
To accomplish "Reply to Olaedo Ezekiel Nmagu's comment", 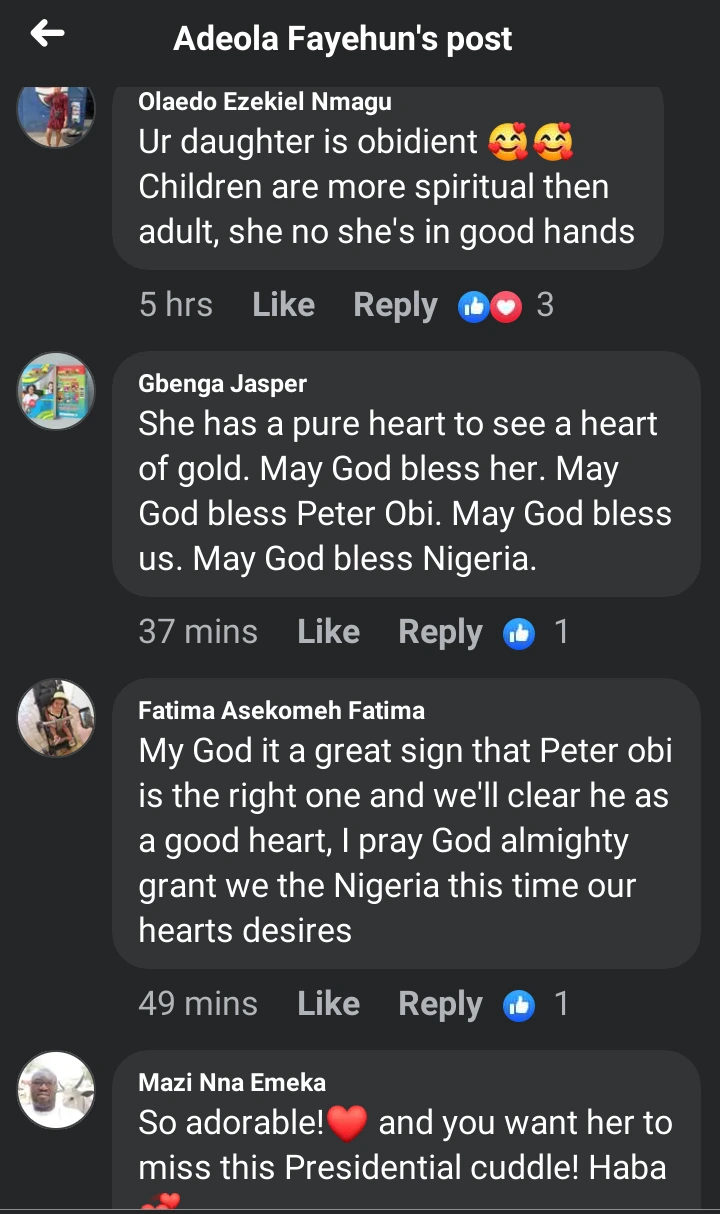I will click(x=395, y=305).
